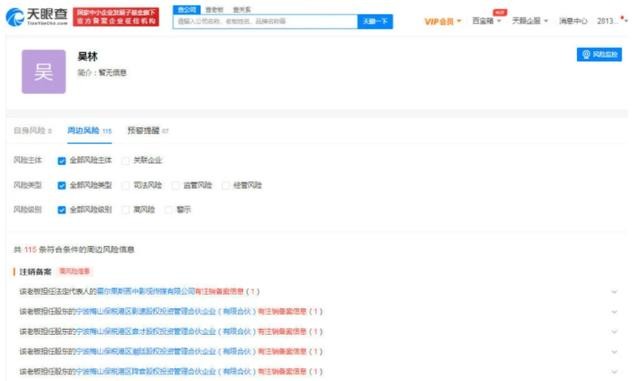
Task: Toggle the 全部风险主体 checkbox
Action: pos(62,161)
